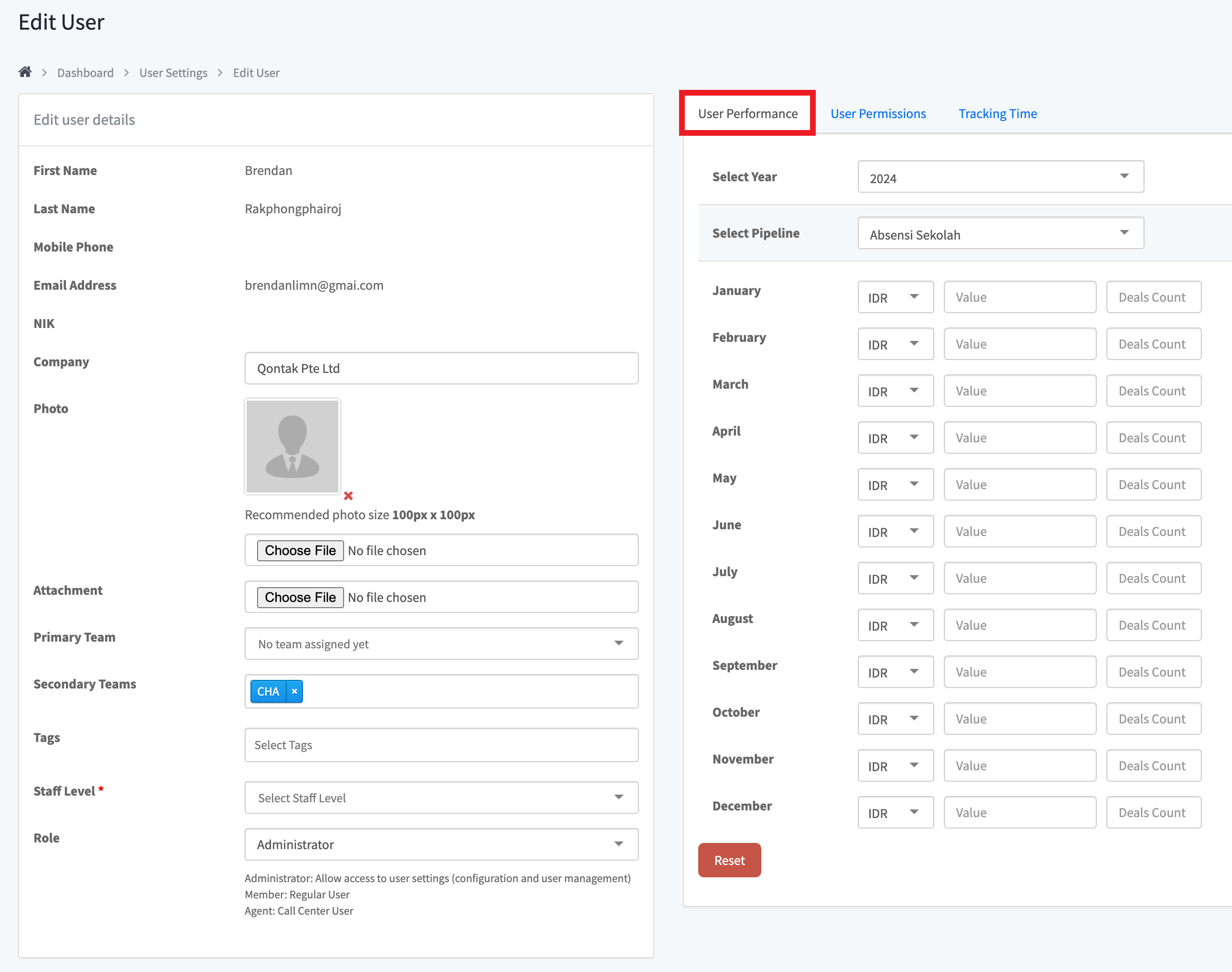
Task: Open the Tracking Time tab
Action: (997, 114)
